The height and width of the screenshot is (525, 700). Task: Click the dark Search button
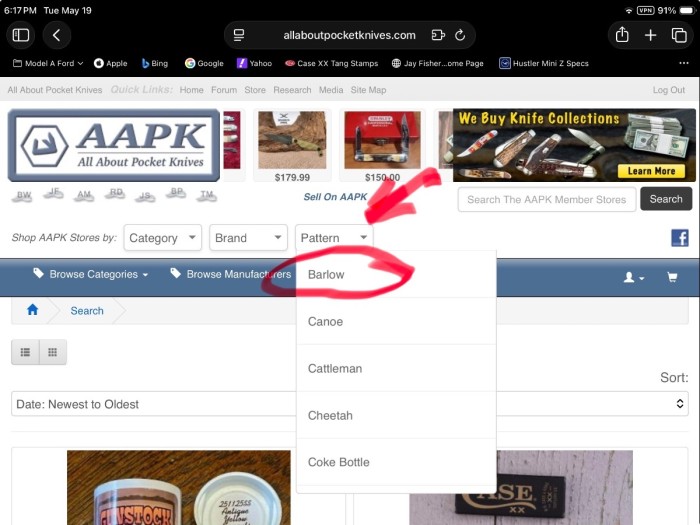coord(666,199)
